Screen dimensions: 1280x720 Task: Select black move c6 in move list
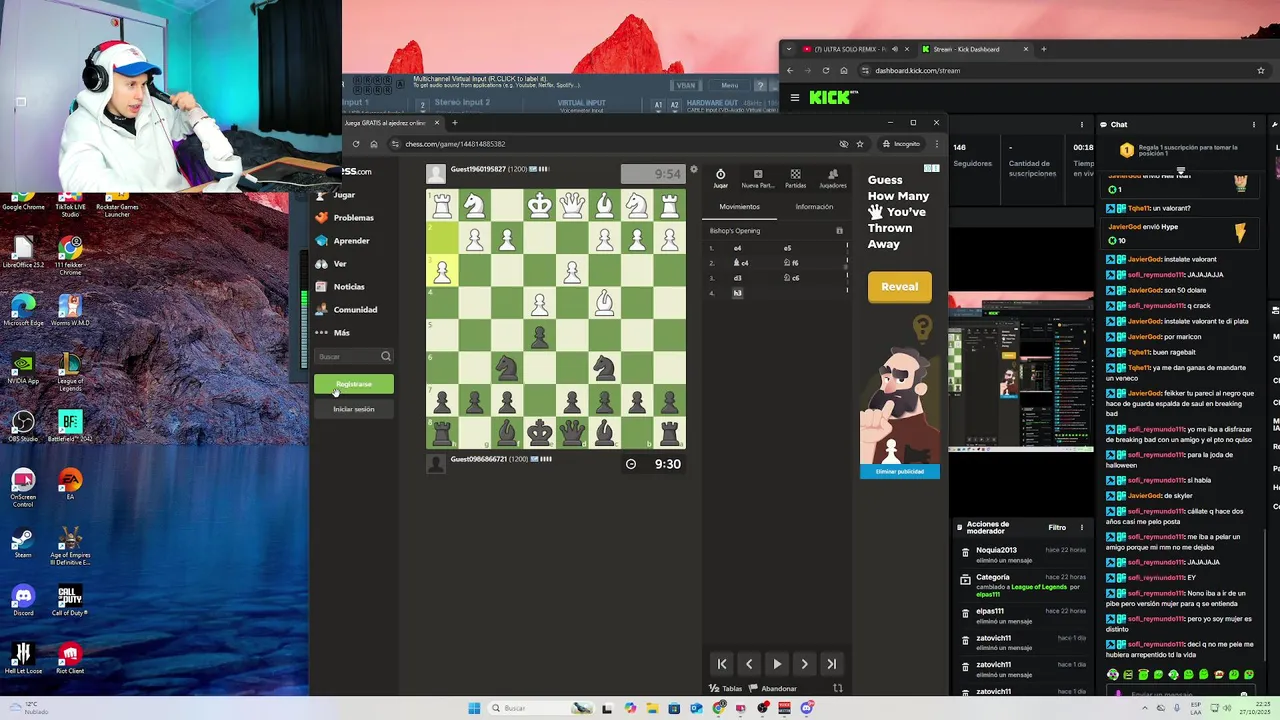[794, 278]
